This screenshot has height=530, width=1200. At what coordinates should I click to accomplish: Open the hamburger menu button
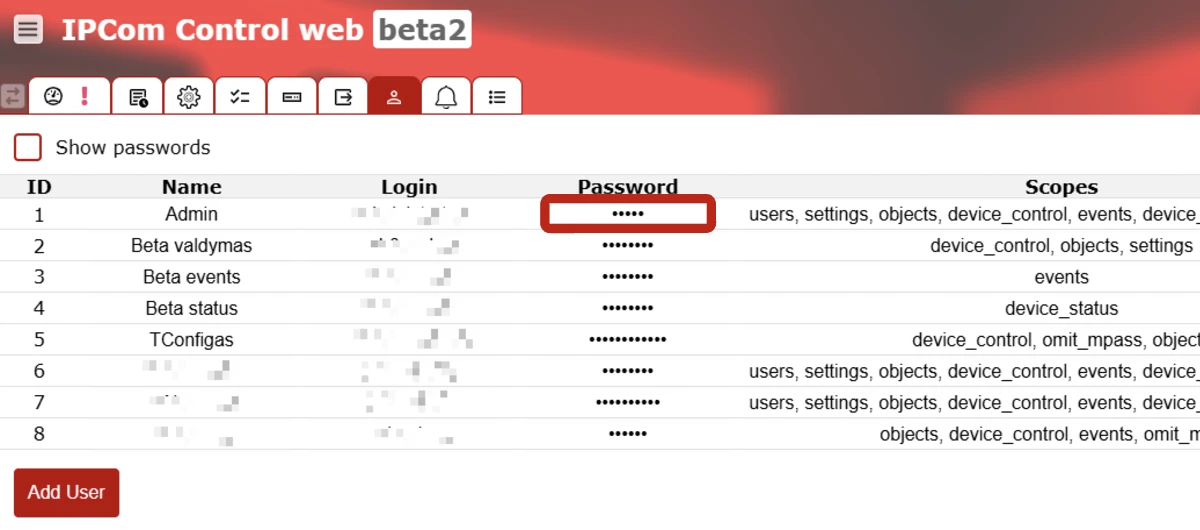click(x=28, y=29)
